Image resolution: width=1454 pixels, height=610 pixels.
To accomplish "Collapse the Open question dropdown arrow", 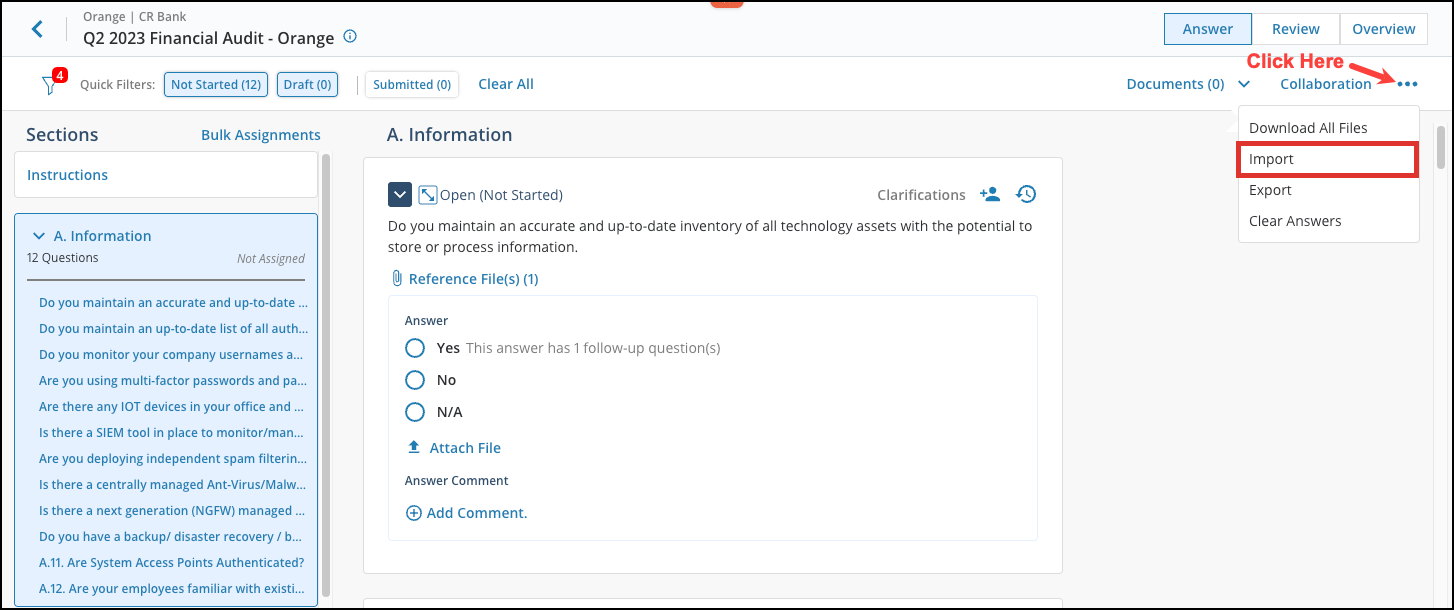I will [x=400, y=194].
